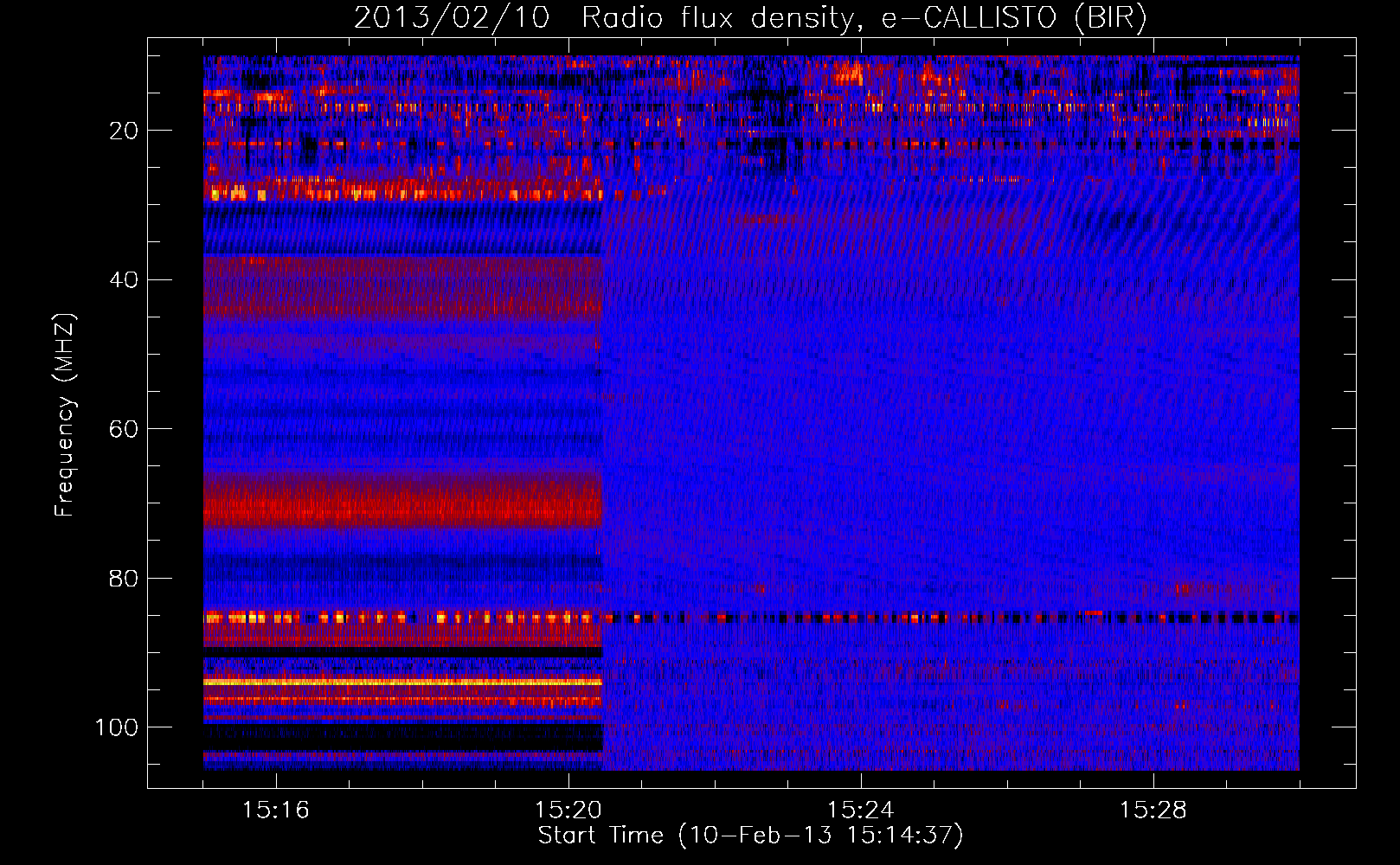Click the 15:28 time tick label
This screenshot has height=865, width=1400.
coord(1153,811)
